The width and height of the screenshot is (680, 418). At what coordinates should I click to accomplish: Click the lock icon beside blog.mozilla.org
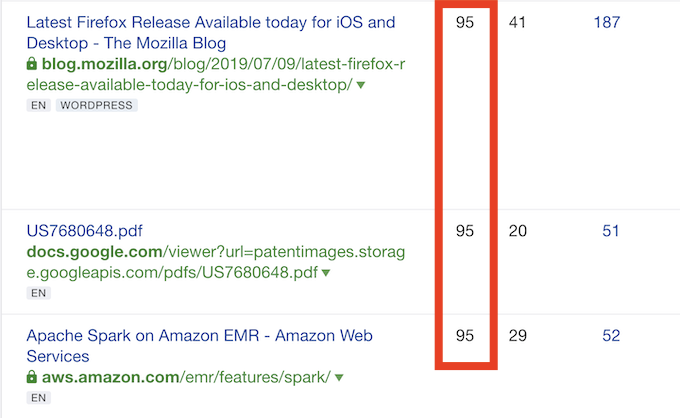click(33, 65)
